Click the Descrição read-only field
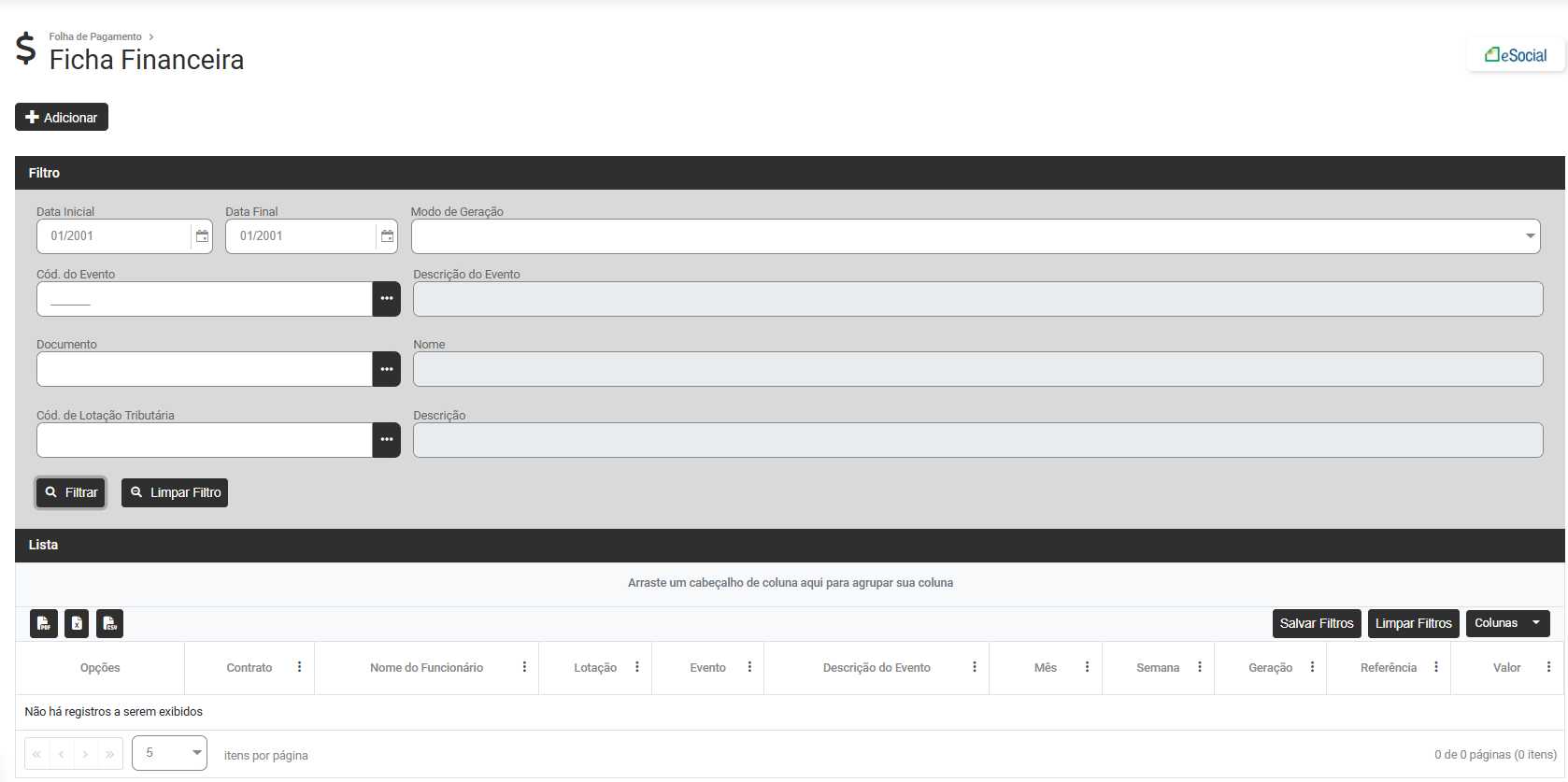The width and height of the screenshot is (1568, 782). tap(977, 440)
